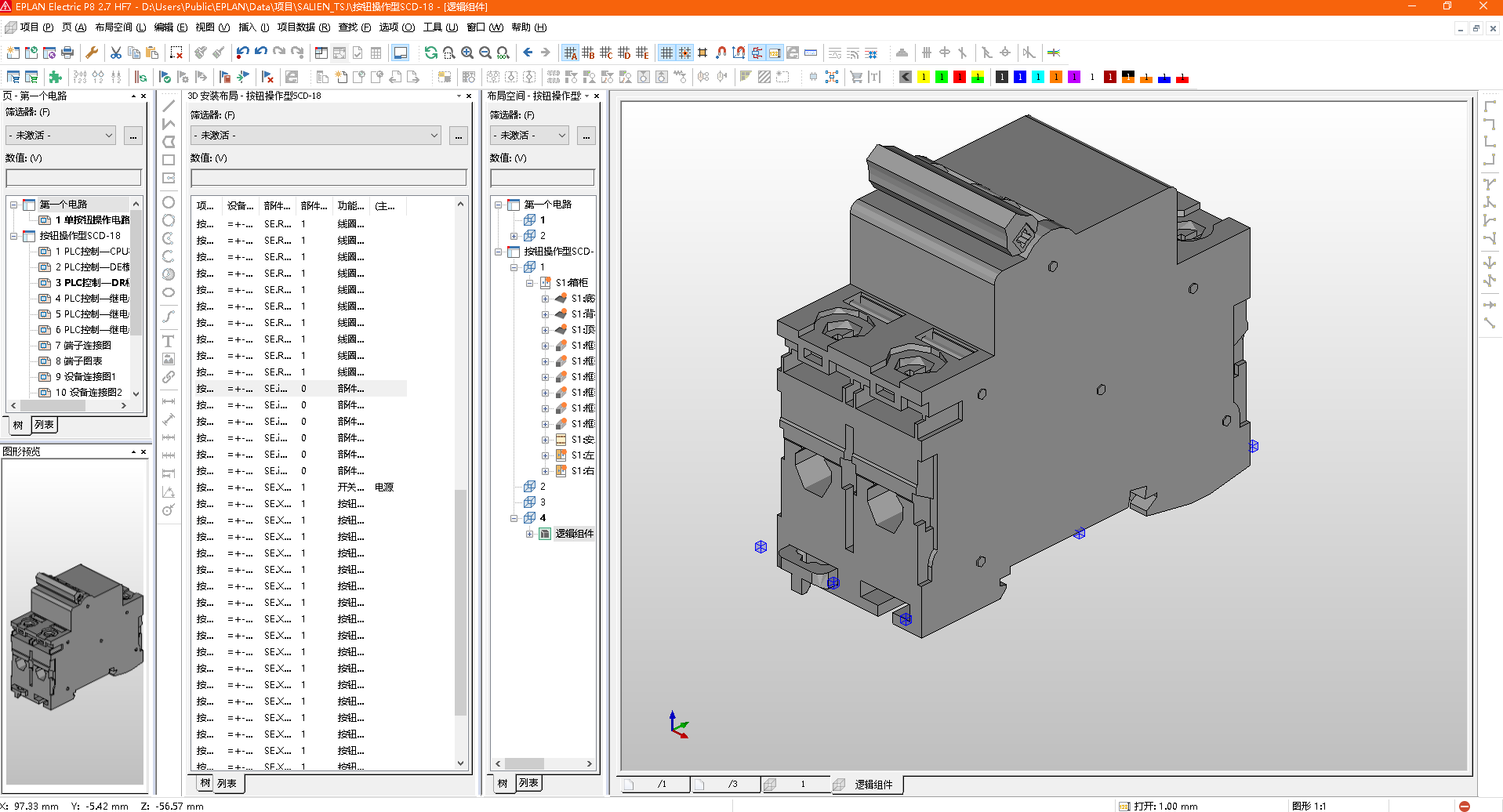Toggle grid A display button
1503x812 pixels.
point(570,53)
